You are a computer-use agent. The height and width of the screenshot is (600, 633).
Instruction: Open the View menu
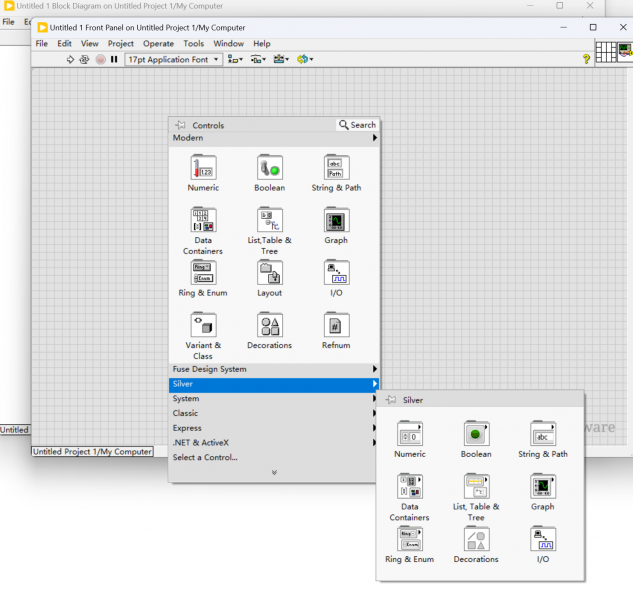point(89,44)
